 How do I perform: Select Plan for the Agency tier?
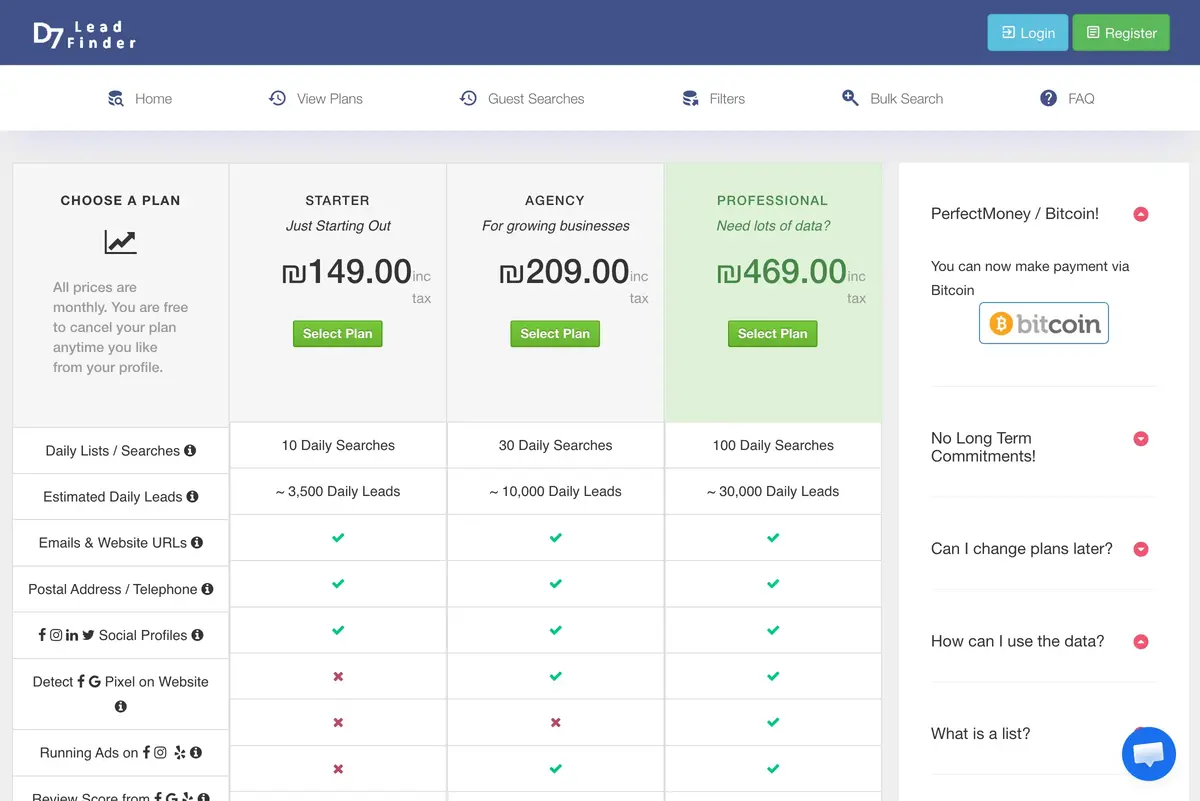(555, 334)
